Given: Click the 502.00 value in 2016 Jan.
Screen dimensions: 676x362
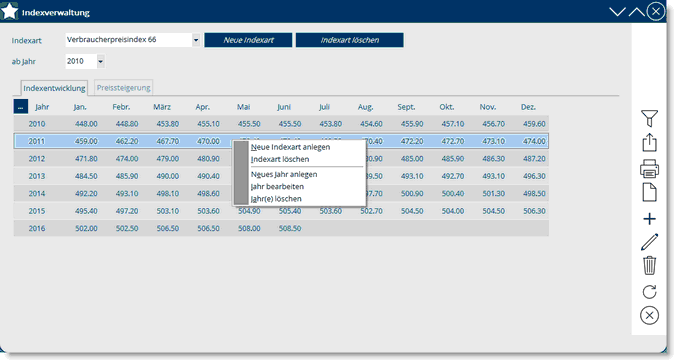Looking at the screenshot, I should pyautogui.click(x=86, y=228).
